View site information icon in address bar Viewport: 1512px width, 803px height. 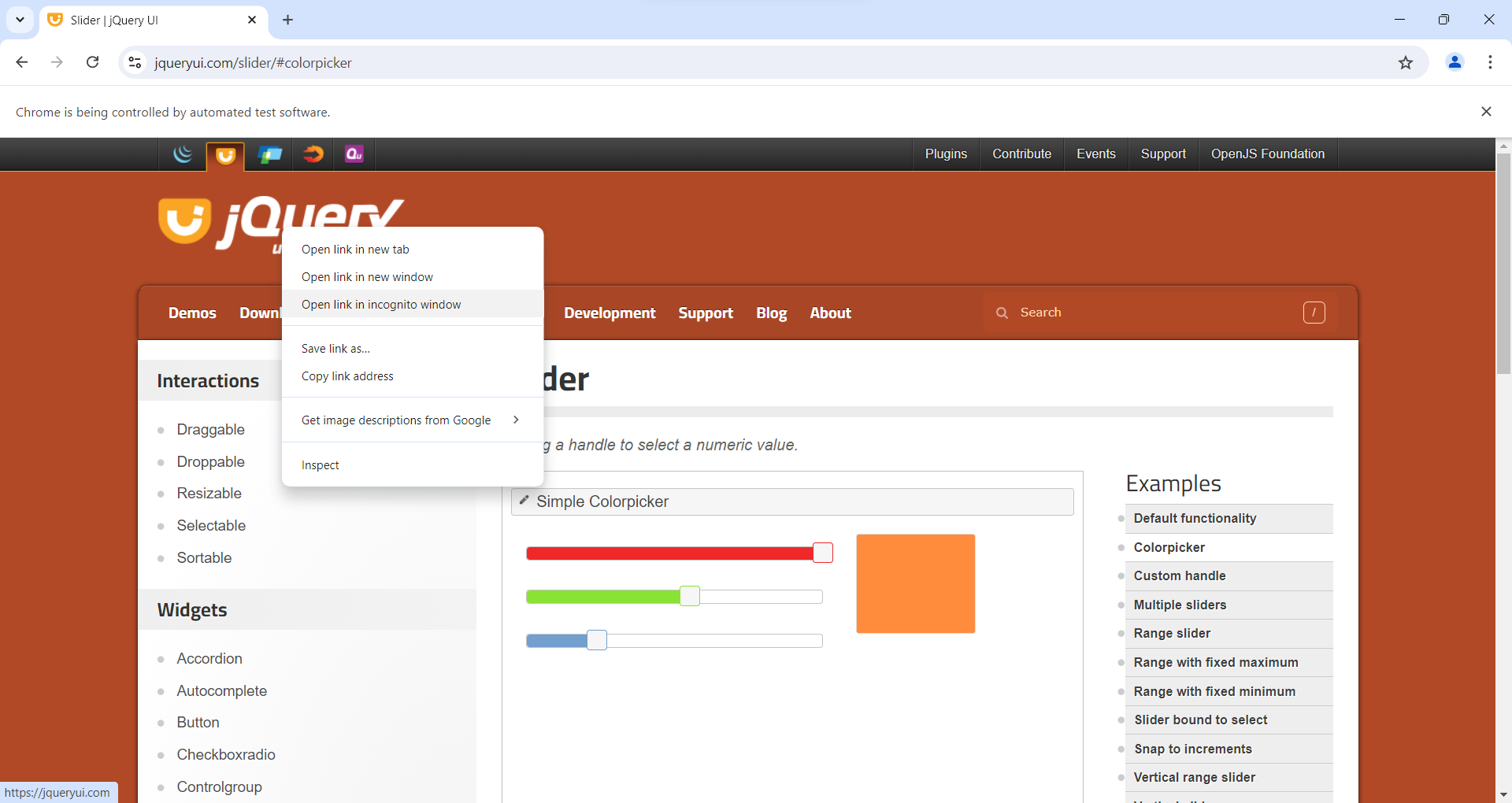(135, 63)
